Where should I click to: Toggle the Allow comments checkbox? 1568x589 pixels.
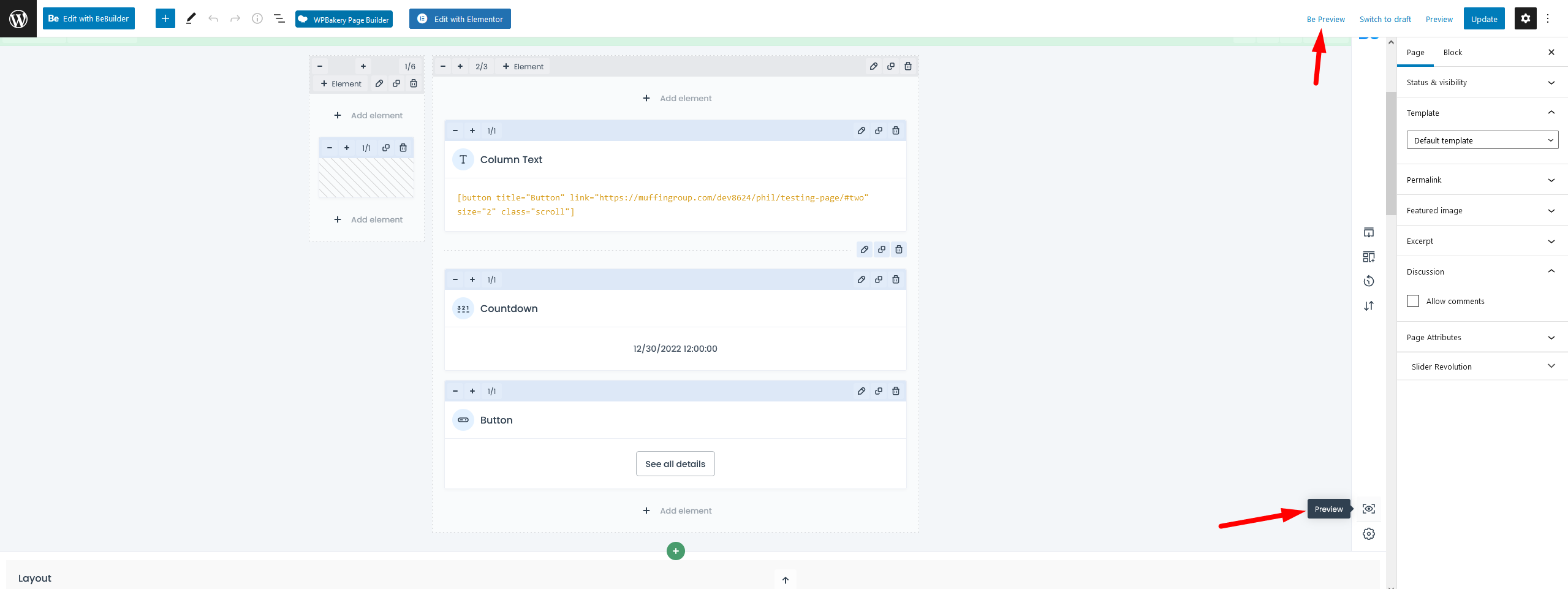(1413, 301)
